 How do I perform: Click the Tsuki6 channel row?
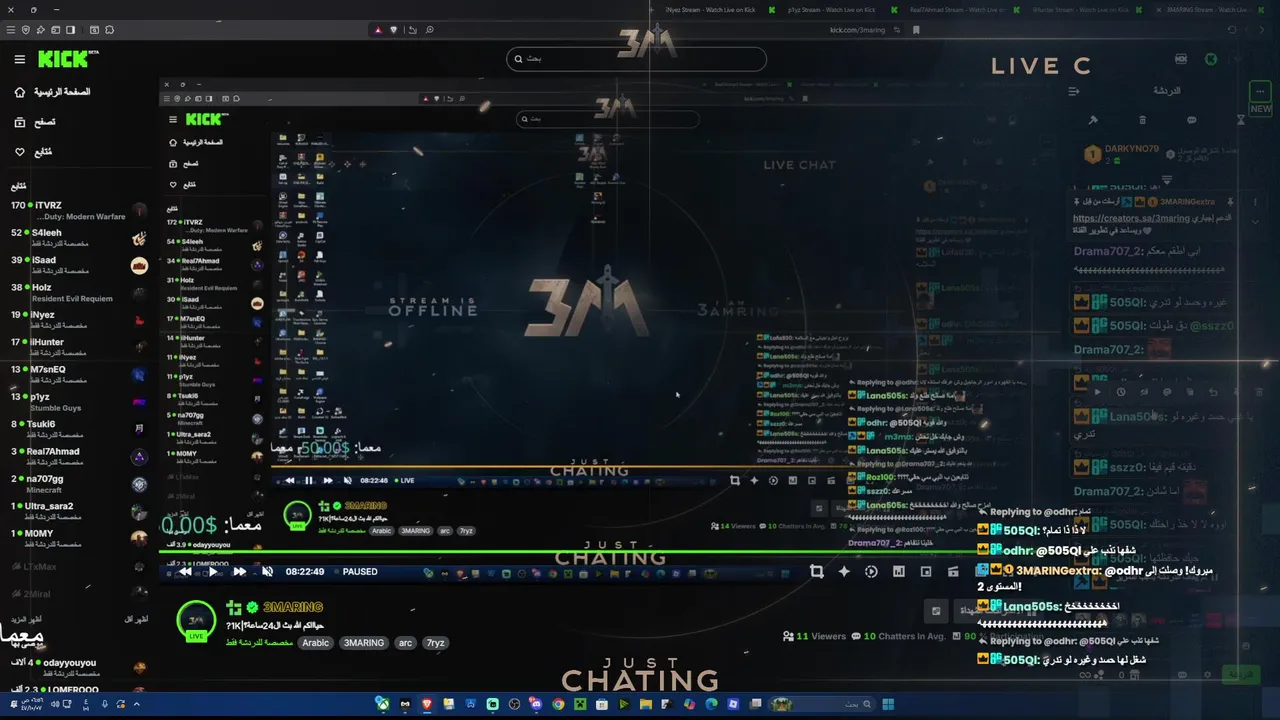click(78, 429)
